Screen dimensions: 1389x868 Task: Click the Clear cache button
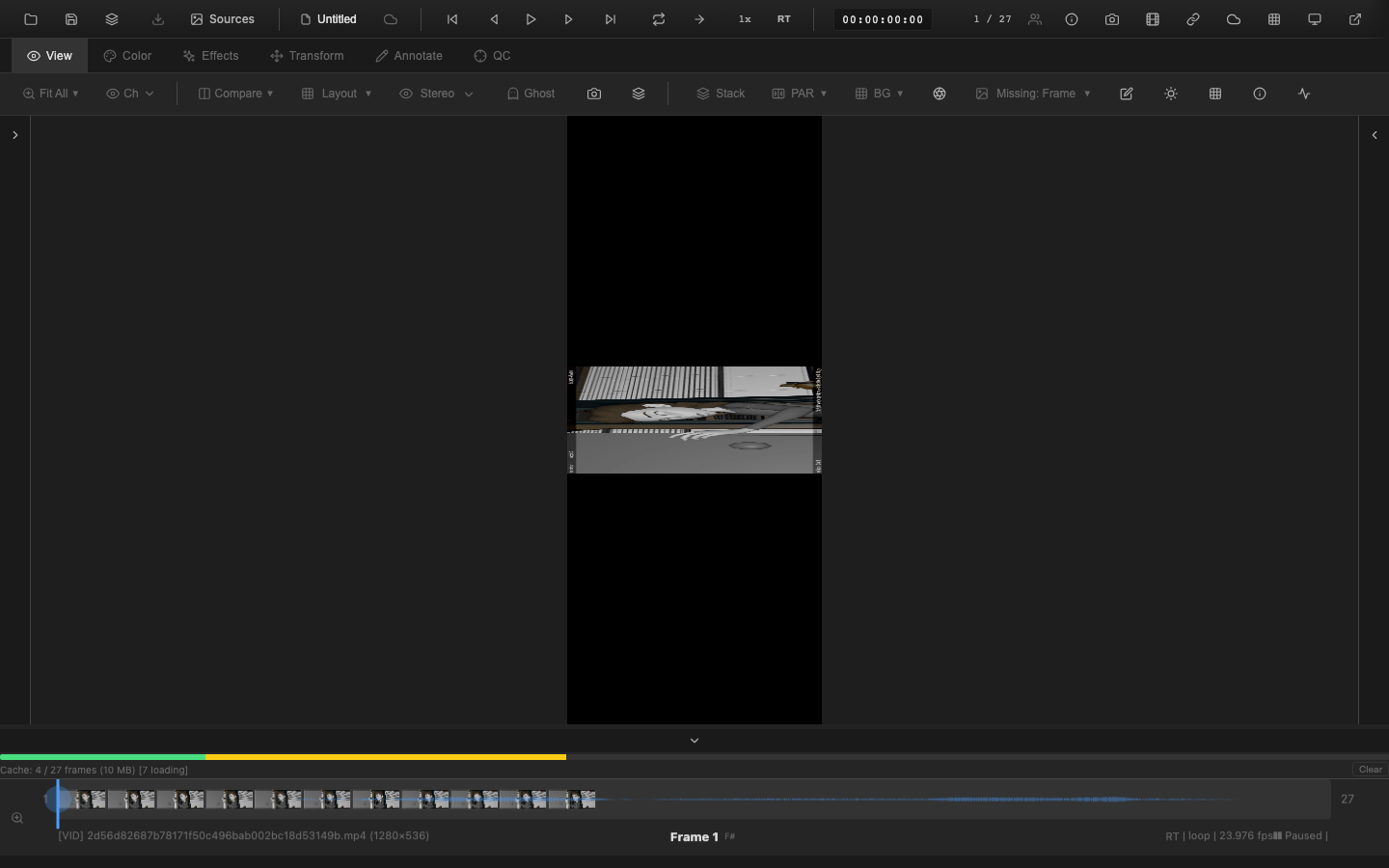[1370, 770]
